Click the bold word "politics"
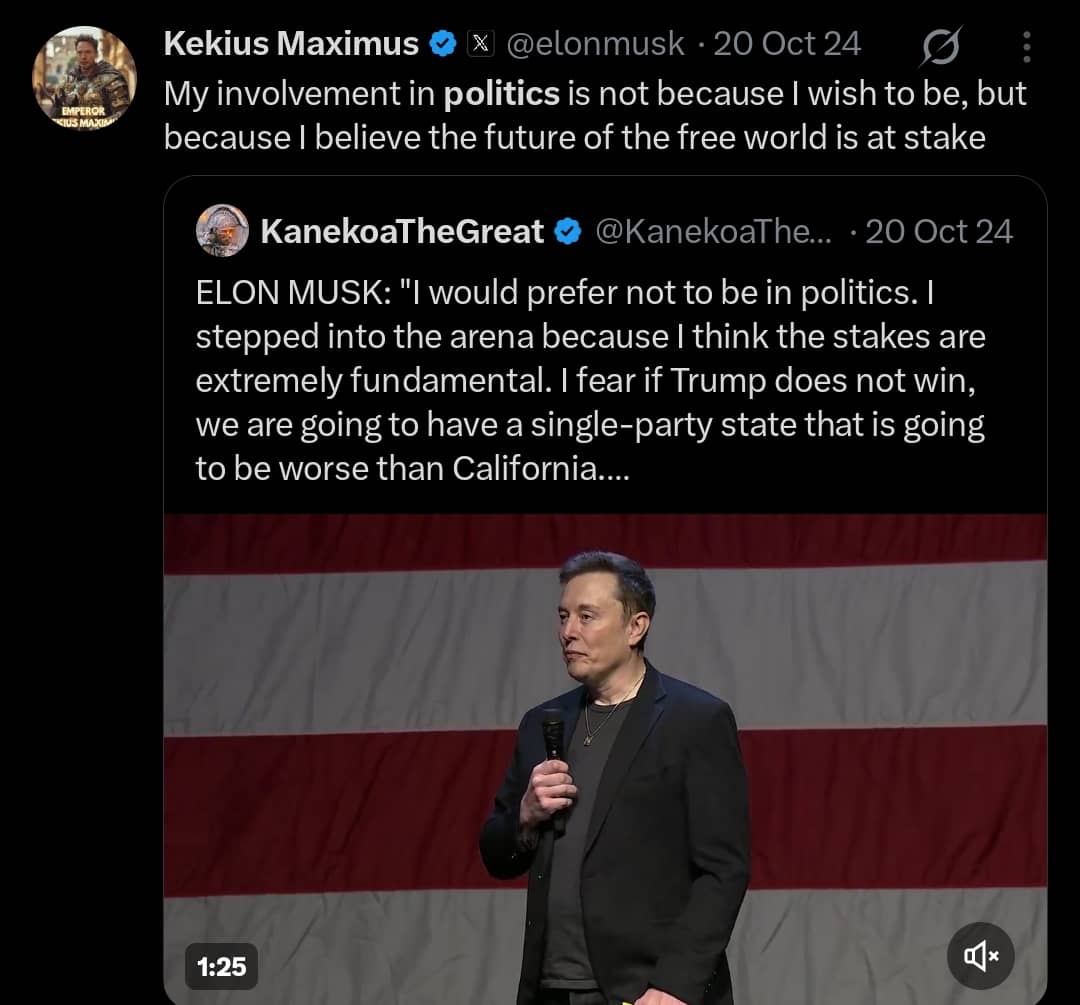Image resolution: width=1080 pixels, height=1005 pixels. click(501, 94)
